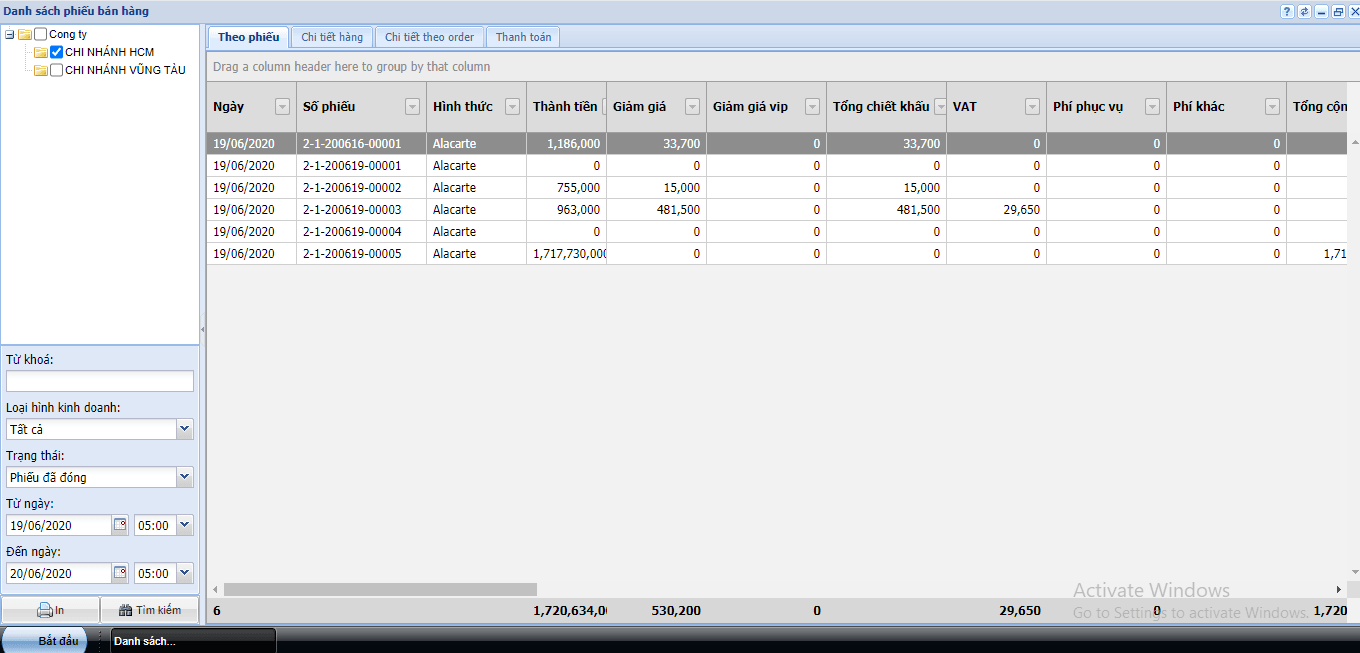Viewport: 1360px width, 653px height.
Task: Click the Từ ngày date field
Action: point(59,525)
